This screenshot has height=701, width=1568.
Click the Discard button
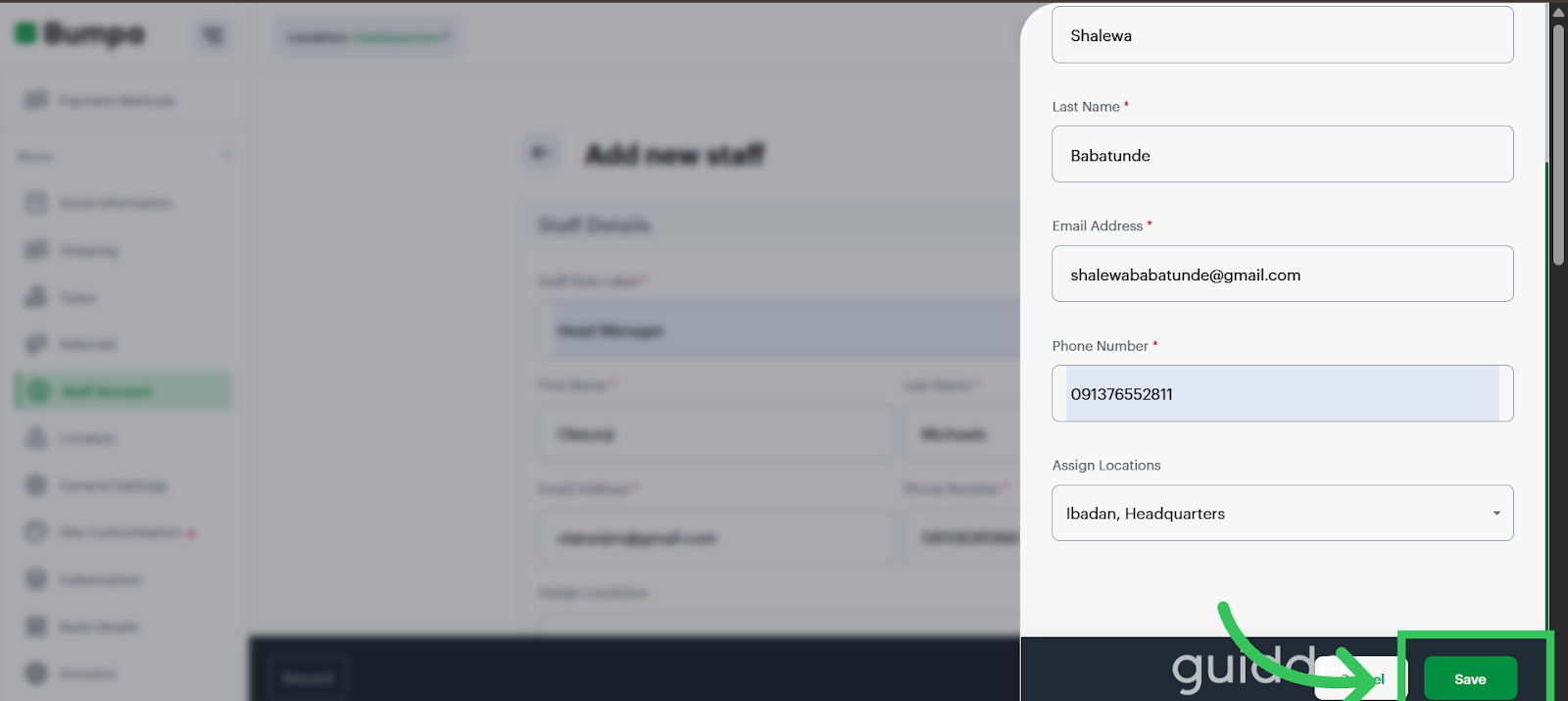click(308, 677)
